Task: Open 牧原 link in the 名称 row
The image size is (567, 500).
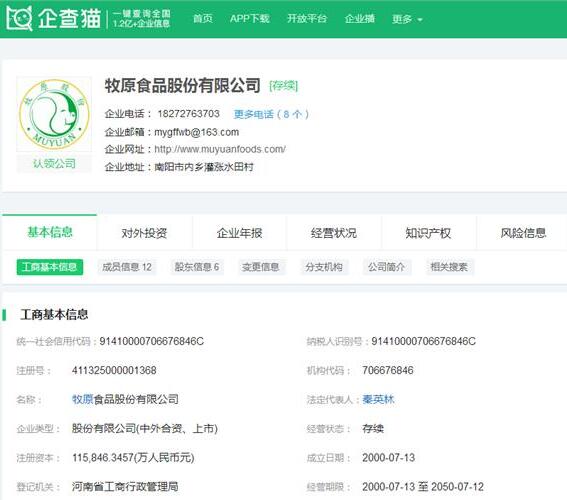Action: (x=83, y=399)
